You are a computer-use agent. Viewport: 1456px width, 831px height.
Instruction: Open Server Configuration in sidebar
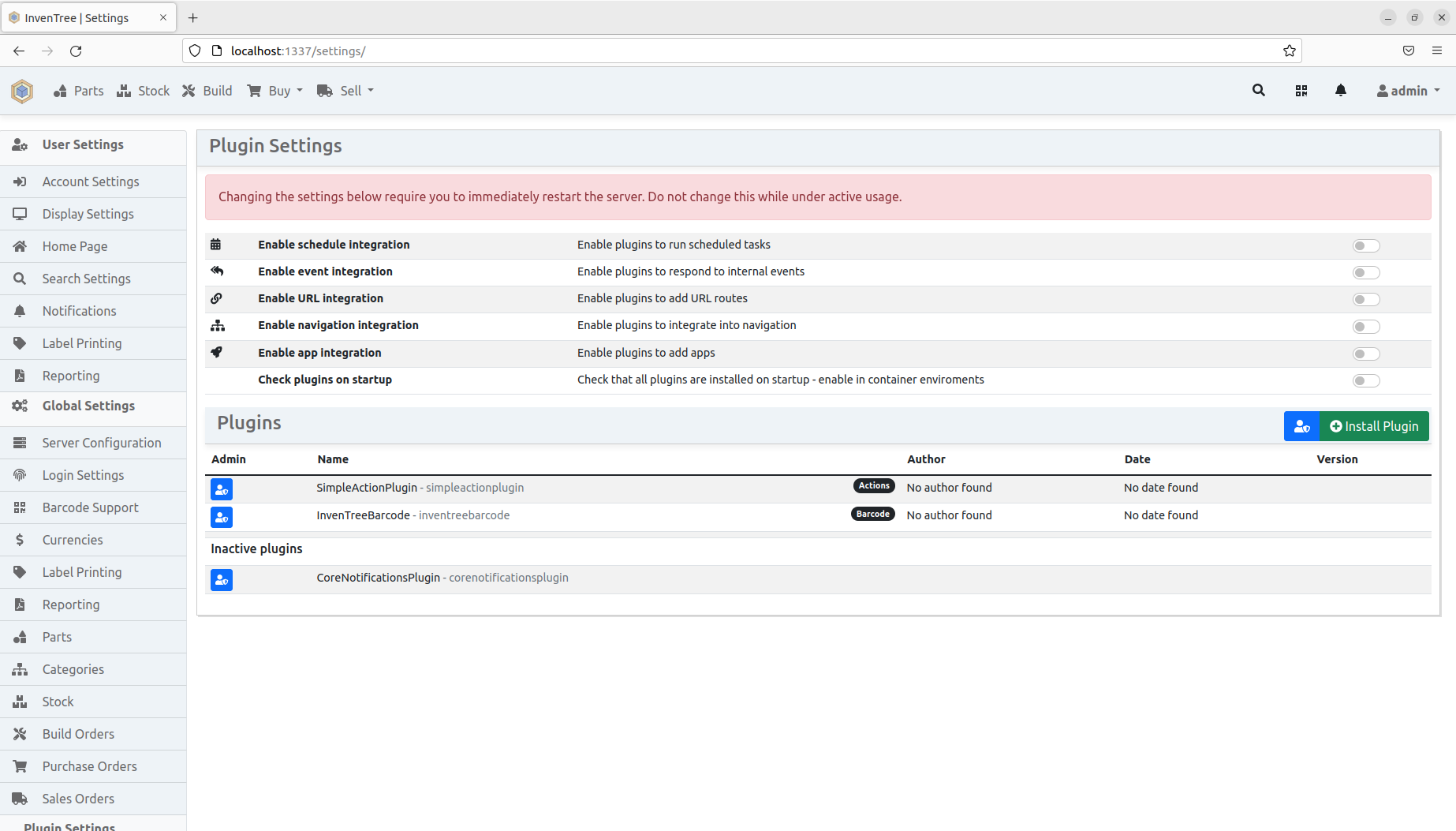click(x=93, y=443)
